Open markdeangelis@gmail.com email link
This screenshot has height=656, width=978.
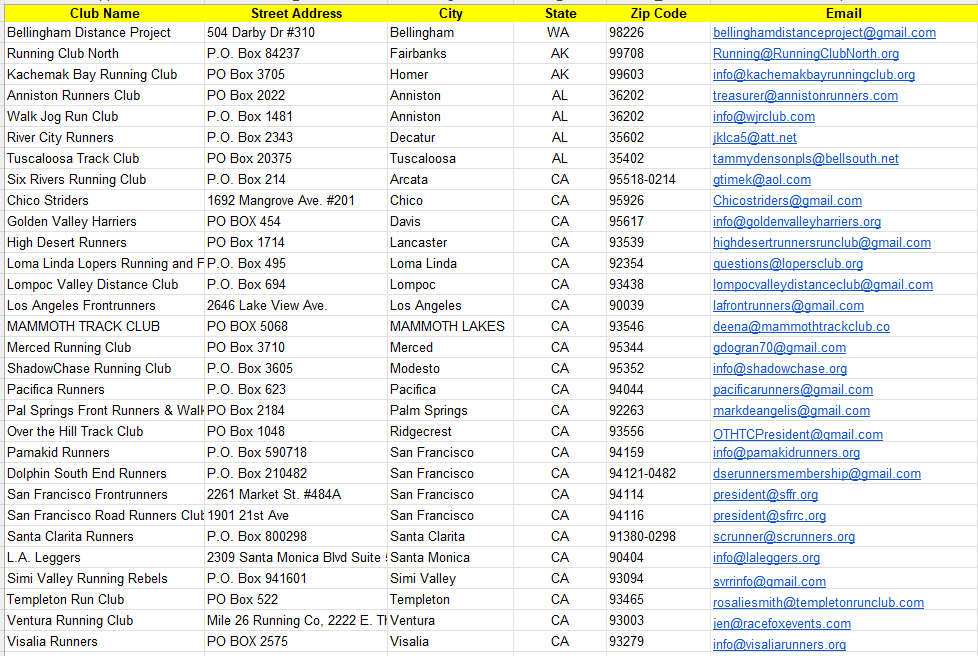point(792,411)
